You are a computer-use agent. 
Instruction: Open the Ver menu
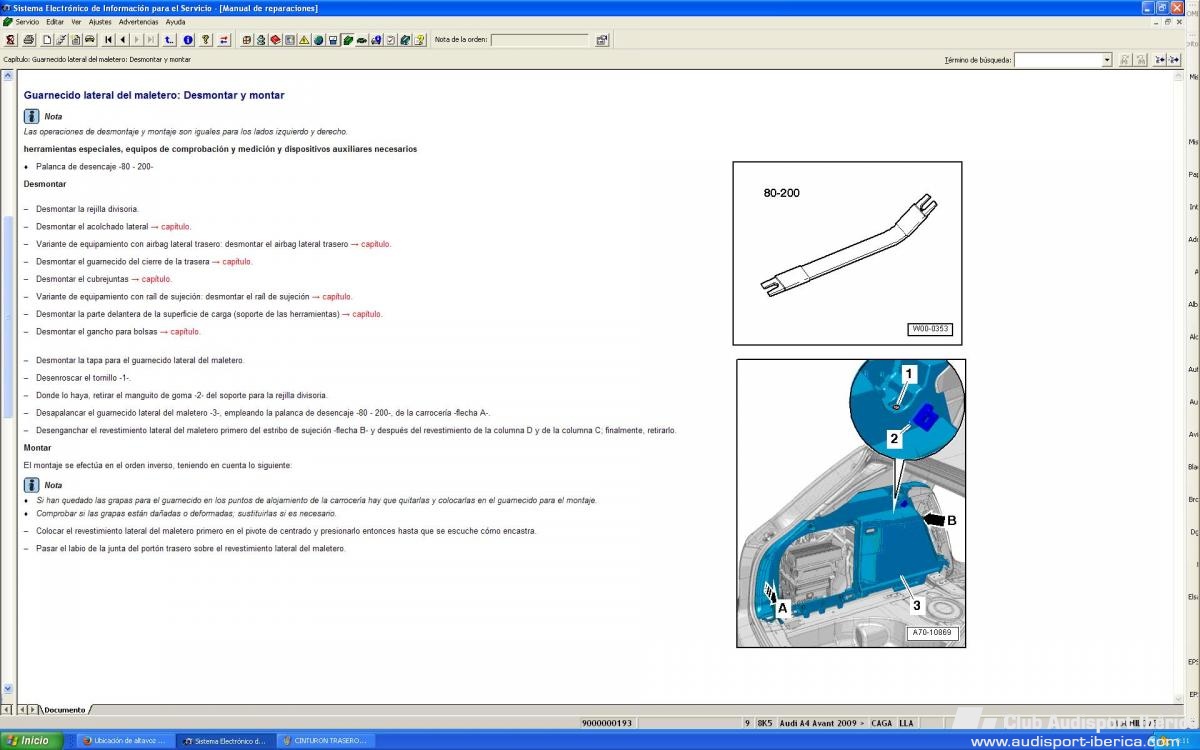point(76,21)
